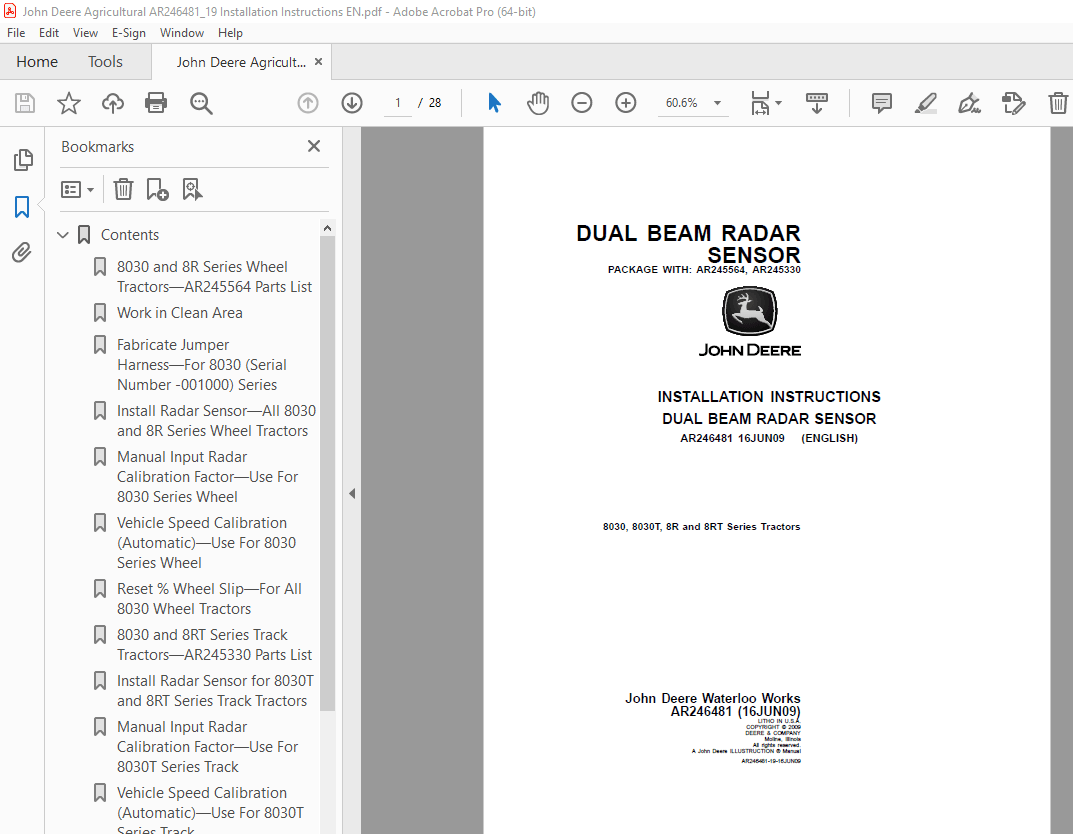Open the bookmark options menu
Viewport: 1073px width, 834px height.
77,189
